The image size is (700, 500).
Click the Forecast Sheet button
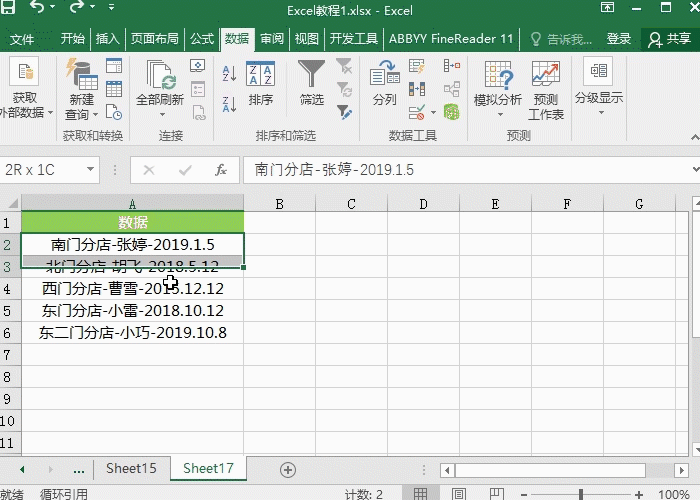(x=546, y=89)
